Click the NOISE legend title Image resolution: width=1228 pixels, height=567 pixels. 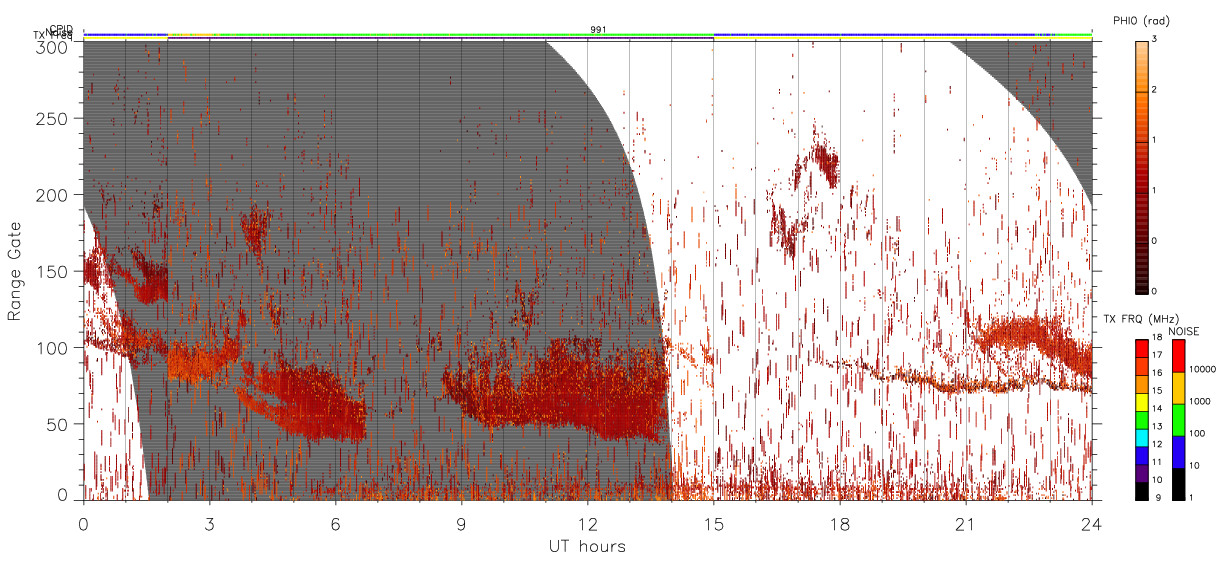pos(1184,331)
